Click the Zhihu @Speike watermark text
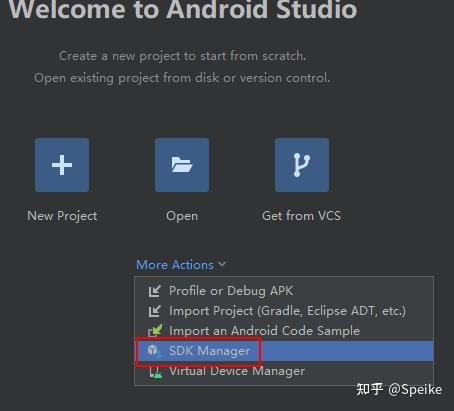The width and height of the screenshot is (454, 411). [x=399, y=389]
